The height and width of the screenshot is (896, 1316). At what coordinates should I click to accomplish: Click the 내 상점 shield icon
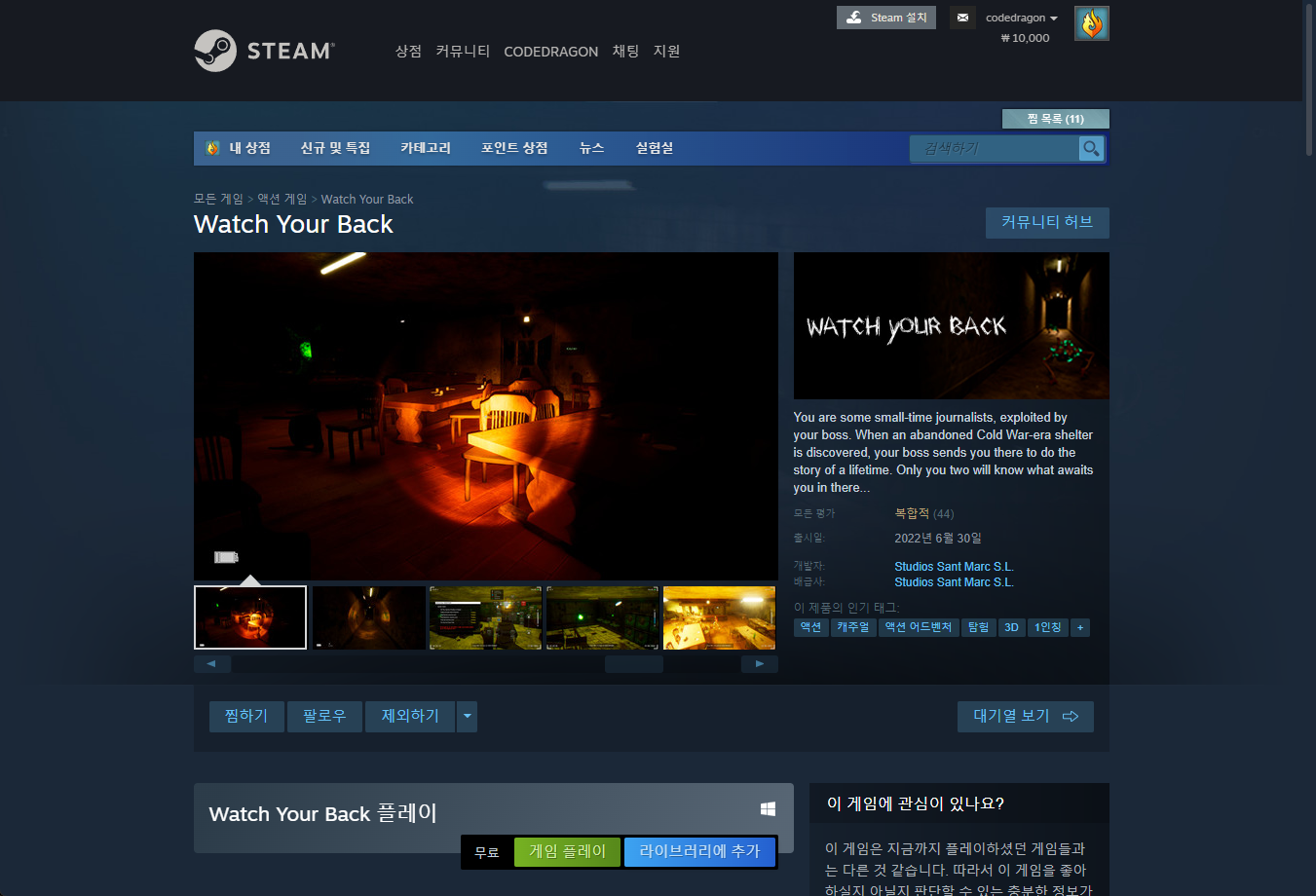pos(213,148)
